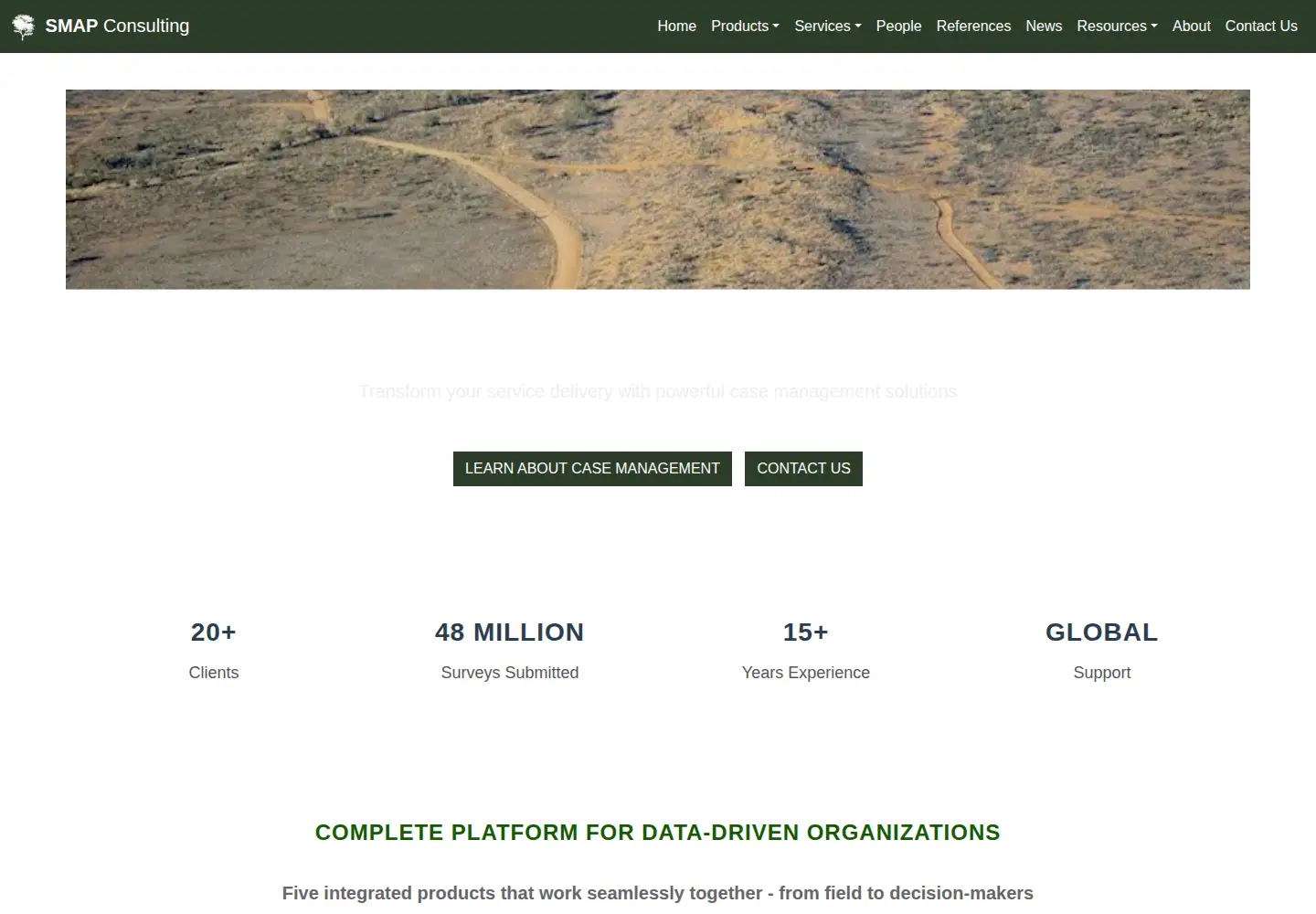The width and height of the screenshot is (1316, 914).
Task: Click the "15+" years statistic
Action: click(806, 632)
